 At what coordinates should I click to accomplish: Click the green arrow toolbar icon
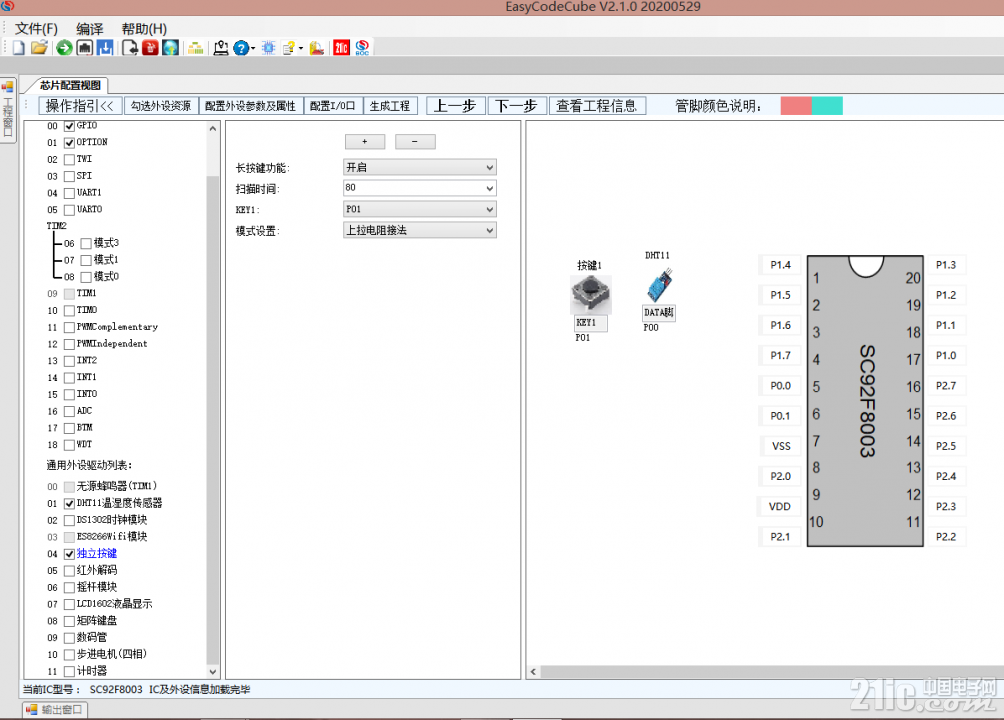[64, 48]
